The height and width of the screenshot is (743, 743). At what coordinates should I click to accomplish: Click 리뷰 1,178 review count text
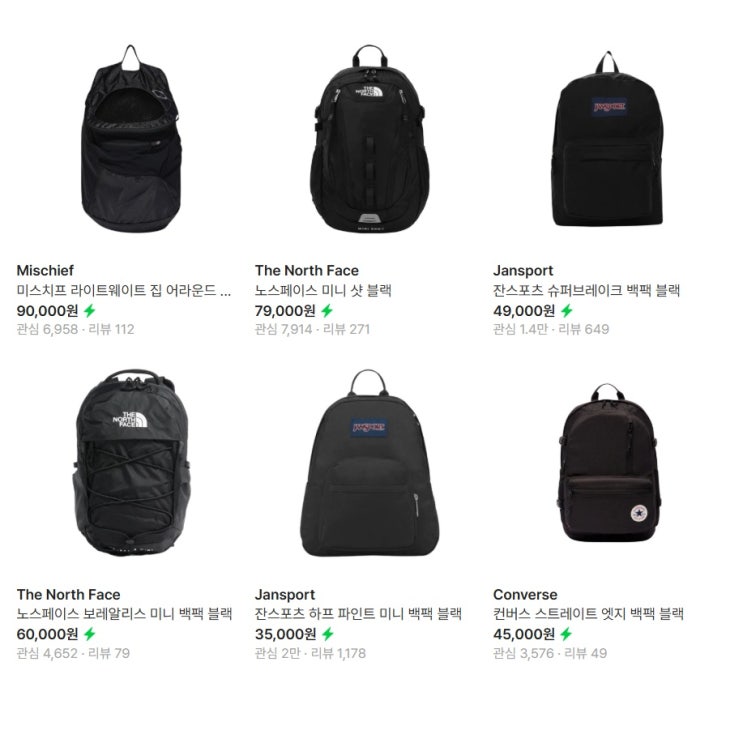point(338,653)
